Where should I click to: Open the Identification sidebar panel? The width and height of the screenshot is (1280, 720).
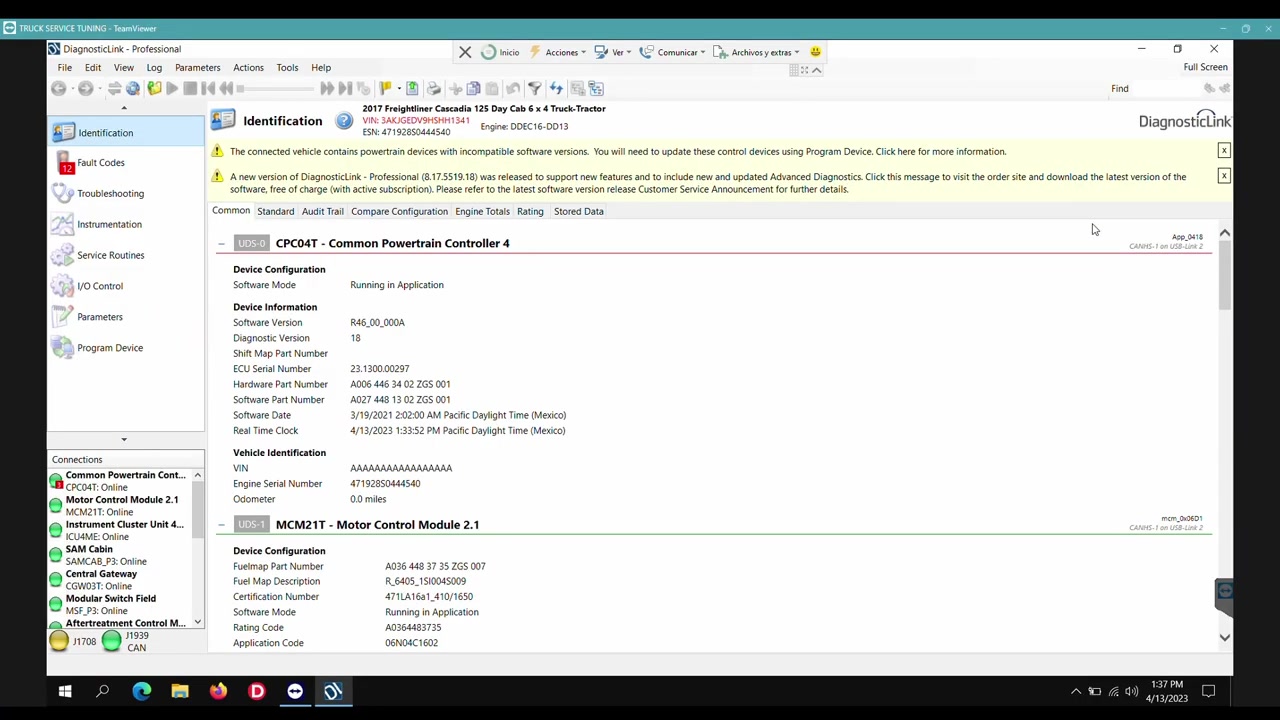coord(125,132)
